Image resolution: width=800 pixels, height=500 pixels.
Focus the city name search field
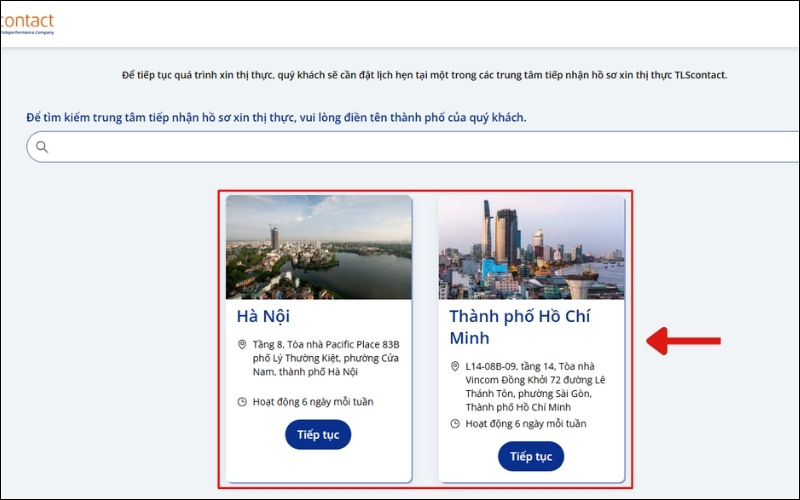point(413,147)
